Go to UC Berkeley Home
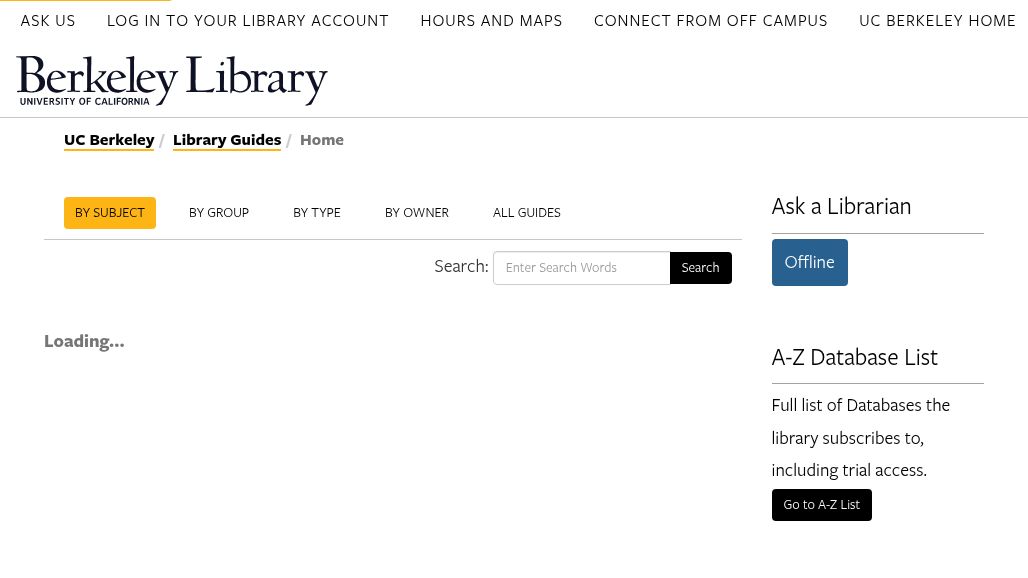 pos(937,21)
